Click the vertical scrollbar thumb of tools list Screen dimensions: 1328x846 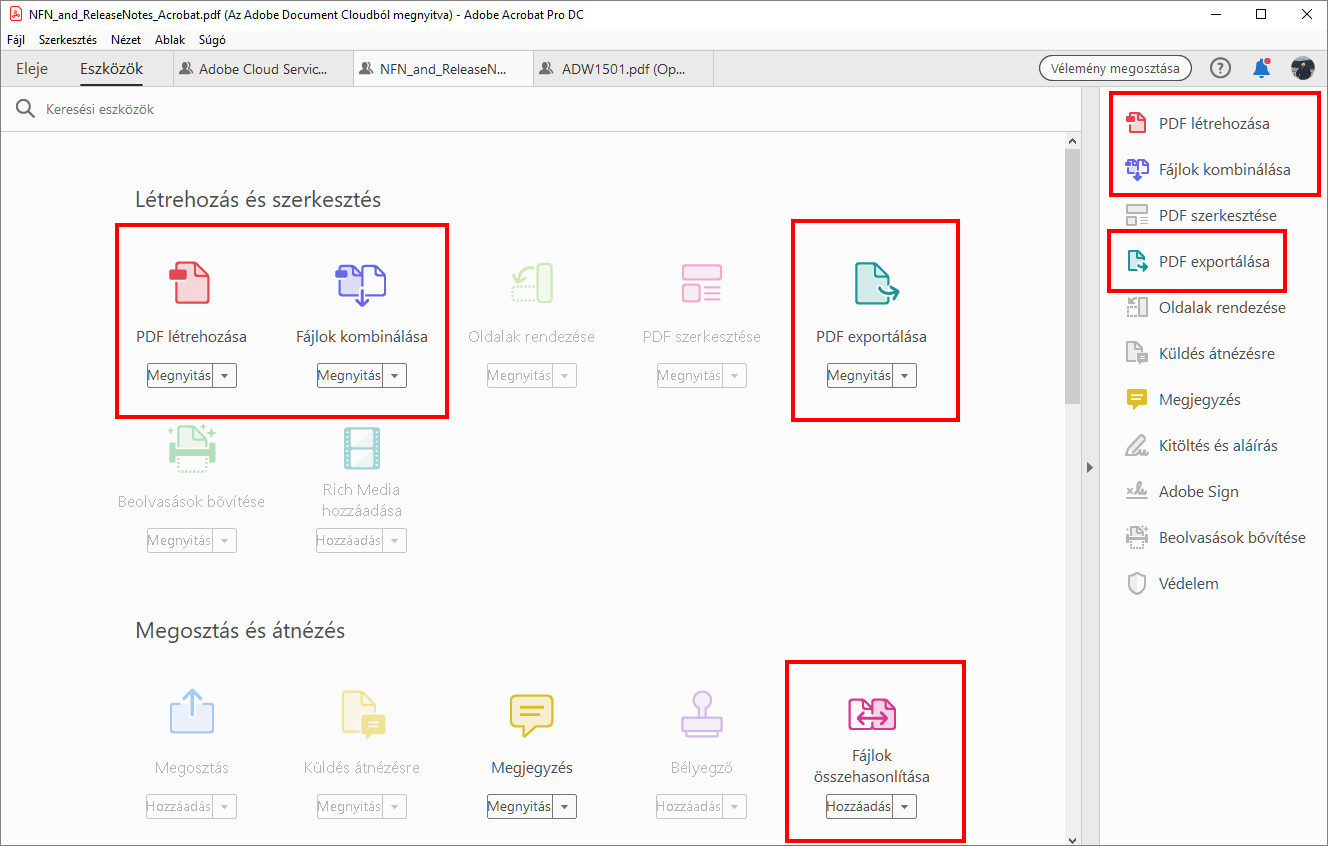pyautogui.click(x=1072, y=278)
